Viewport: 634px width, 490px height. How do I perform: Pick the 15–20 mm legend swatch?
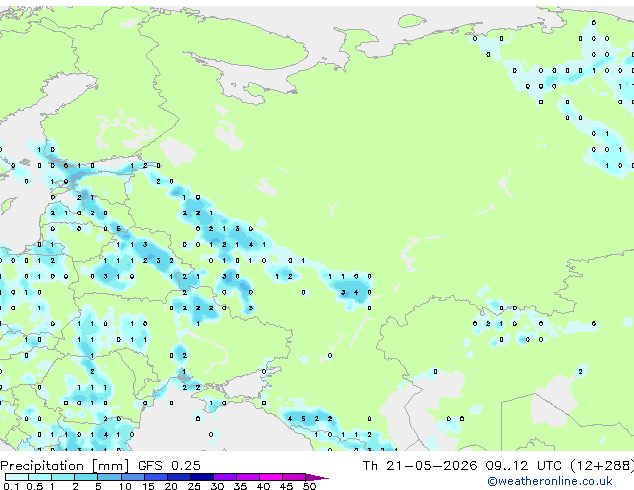(x=156, y=477)
